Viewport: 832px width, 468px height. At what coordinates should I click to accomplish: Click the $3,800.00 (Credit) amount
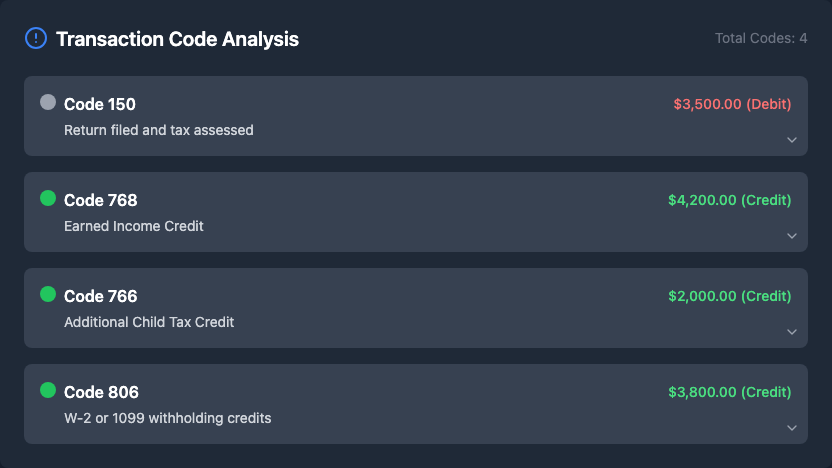click(729, 392)
